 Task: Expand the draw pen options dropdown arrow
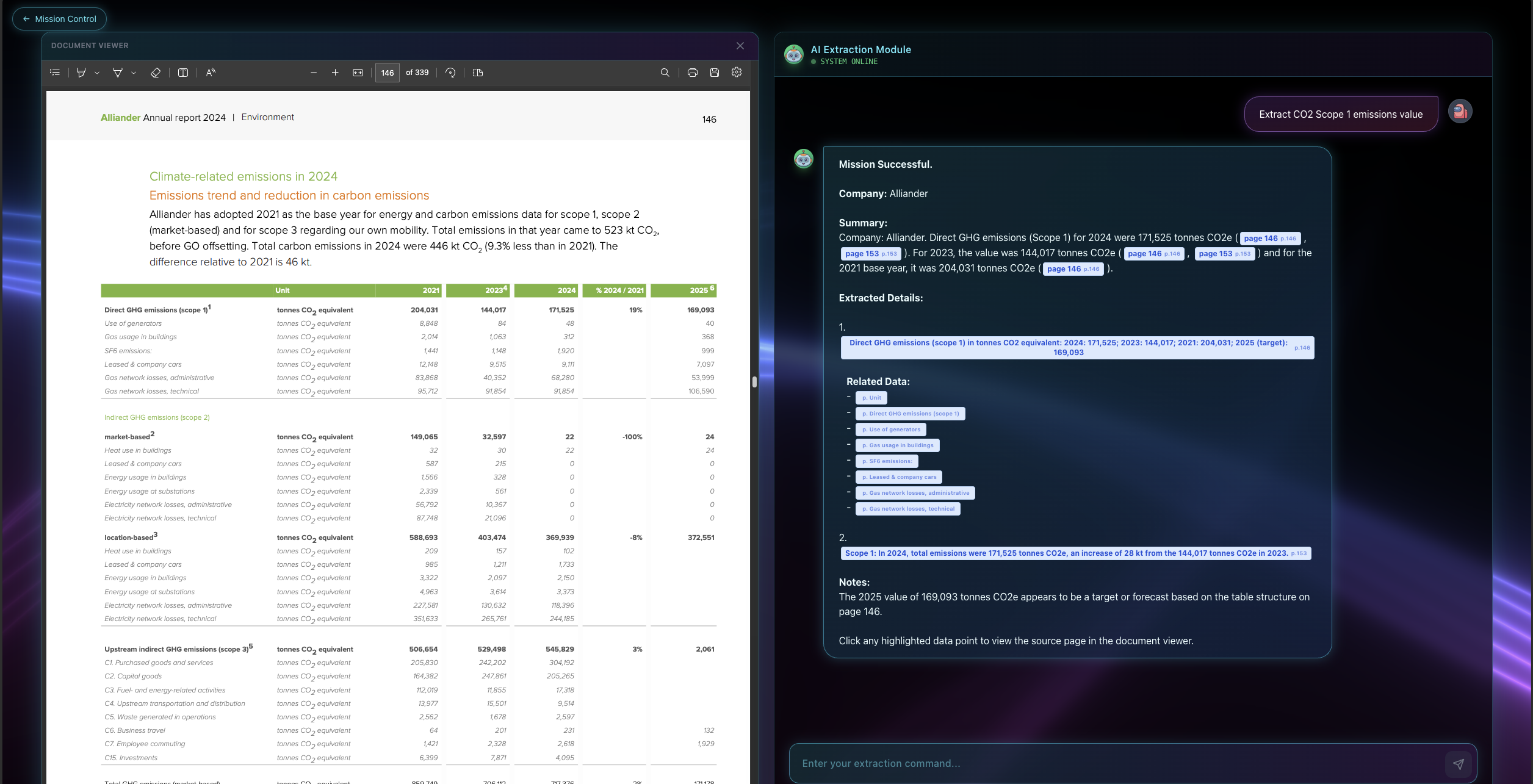point(134,73)
